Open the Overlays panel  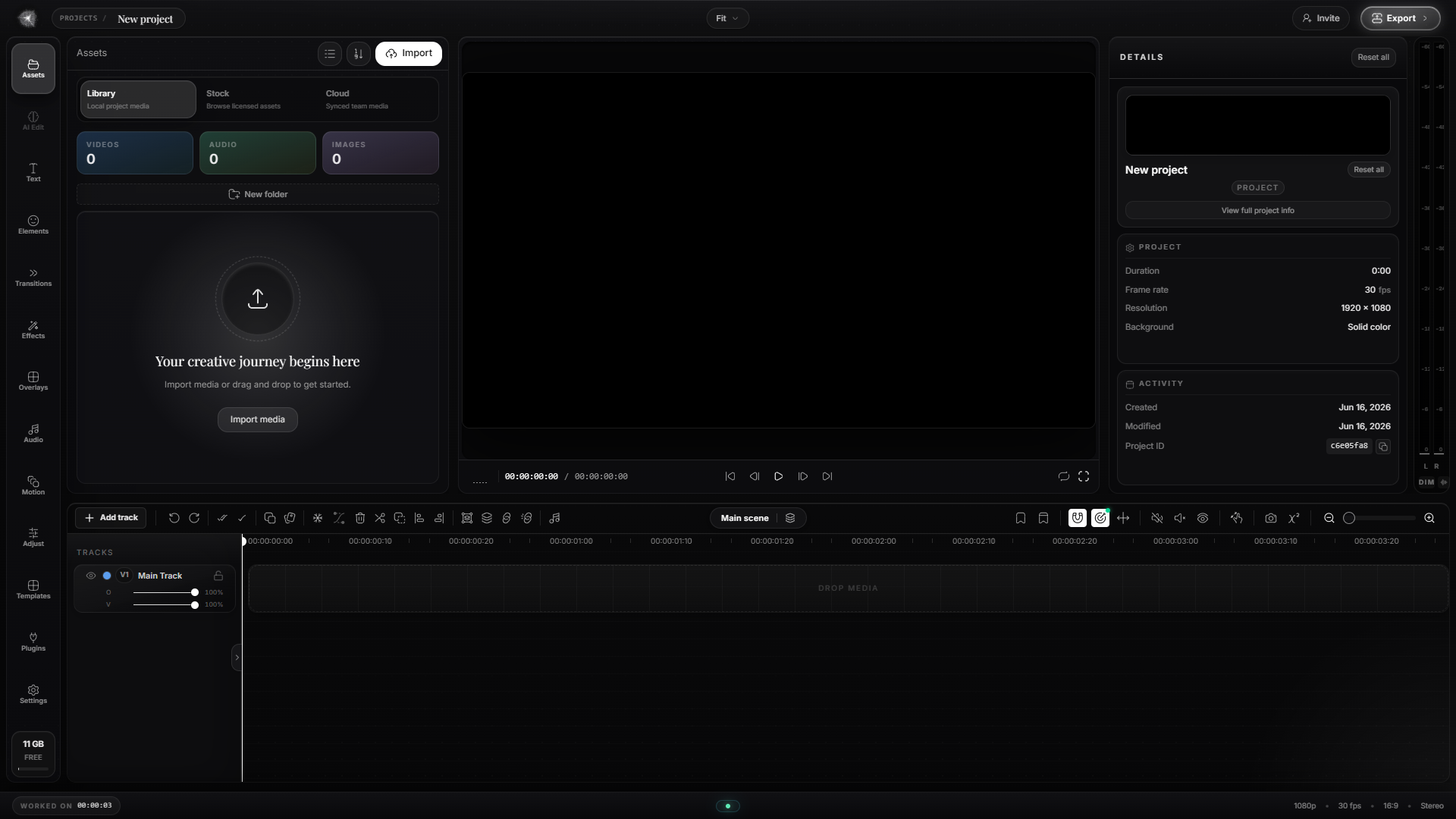click(x=33, y=381)
